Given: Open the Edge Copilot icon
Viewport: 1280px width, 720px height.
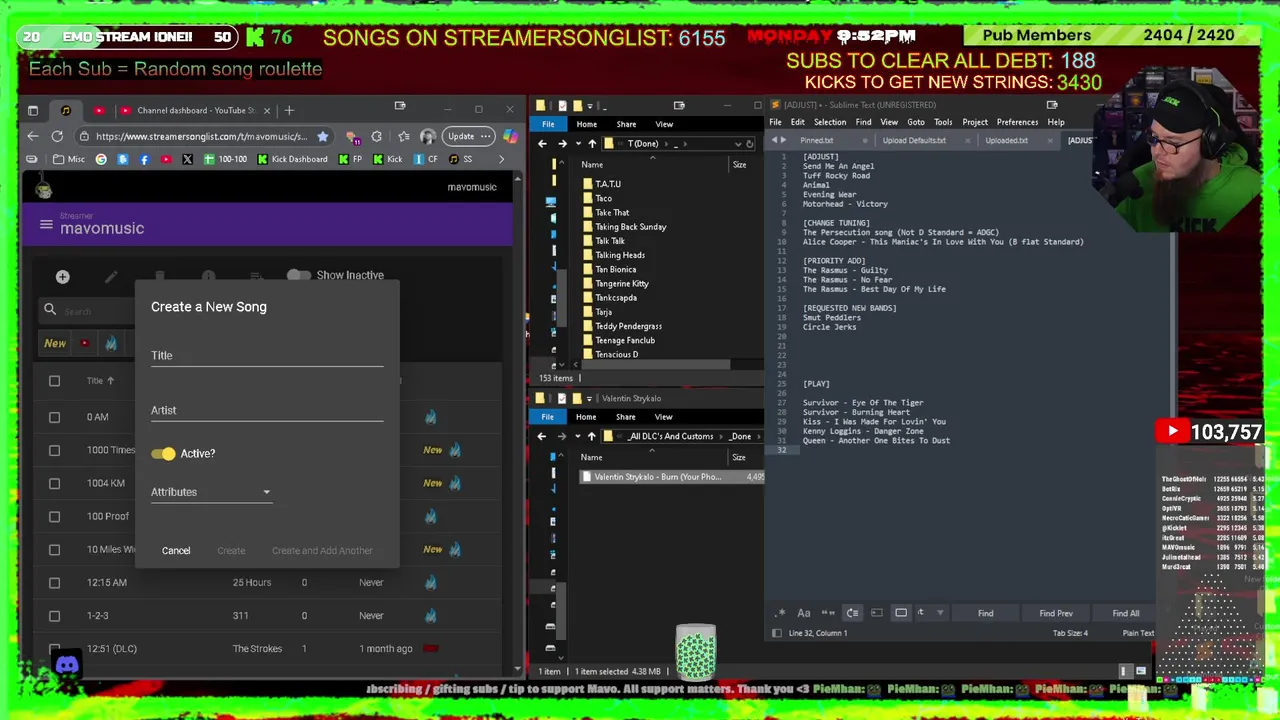Looking at the screenshot, I should click(x=510, y=136).
